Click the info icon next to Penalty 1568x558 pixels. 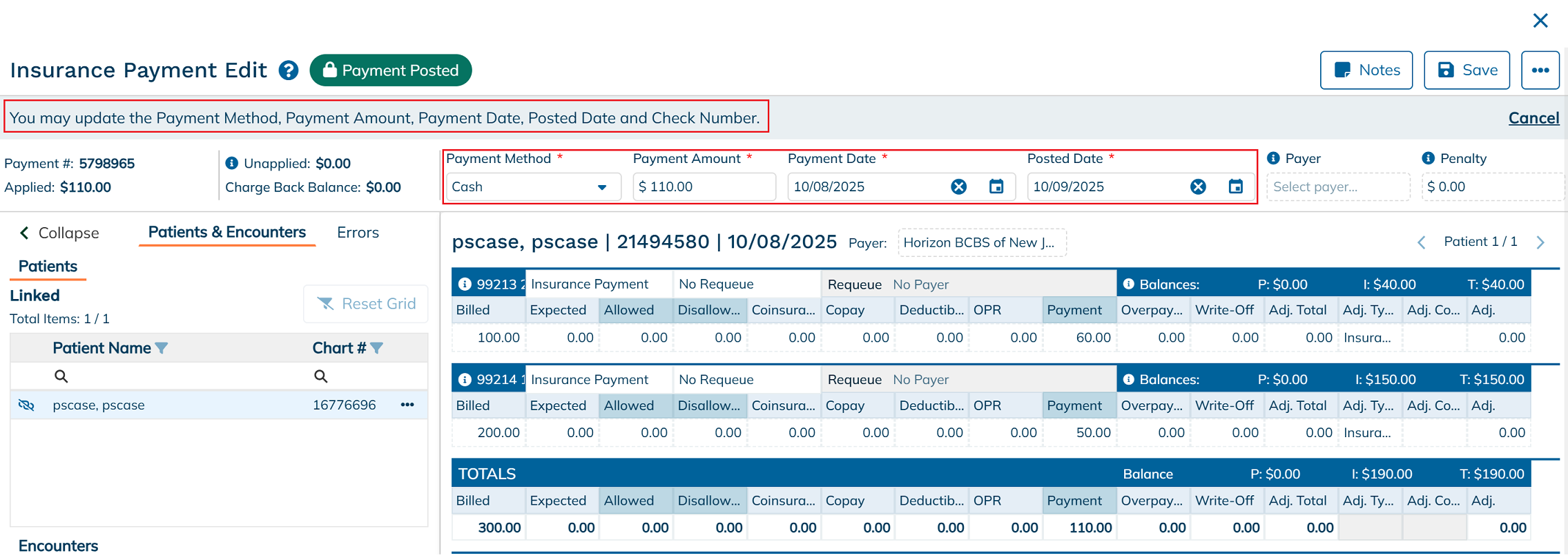(x=1428, y=158)
